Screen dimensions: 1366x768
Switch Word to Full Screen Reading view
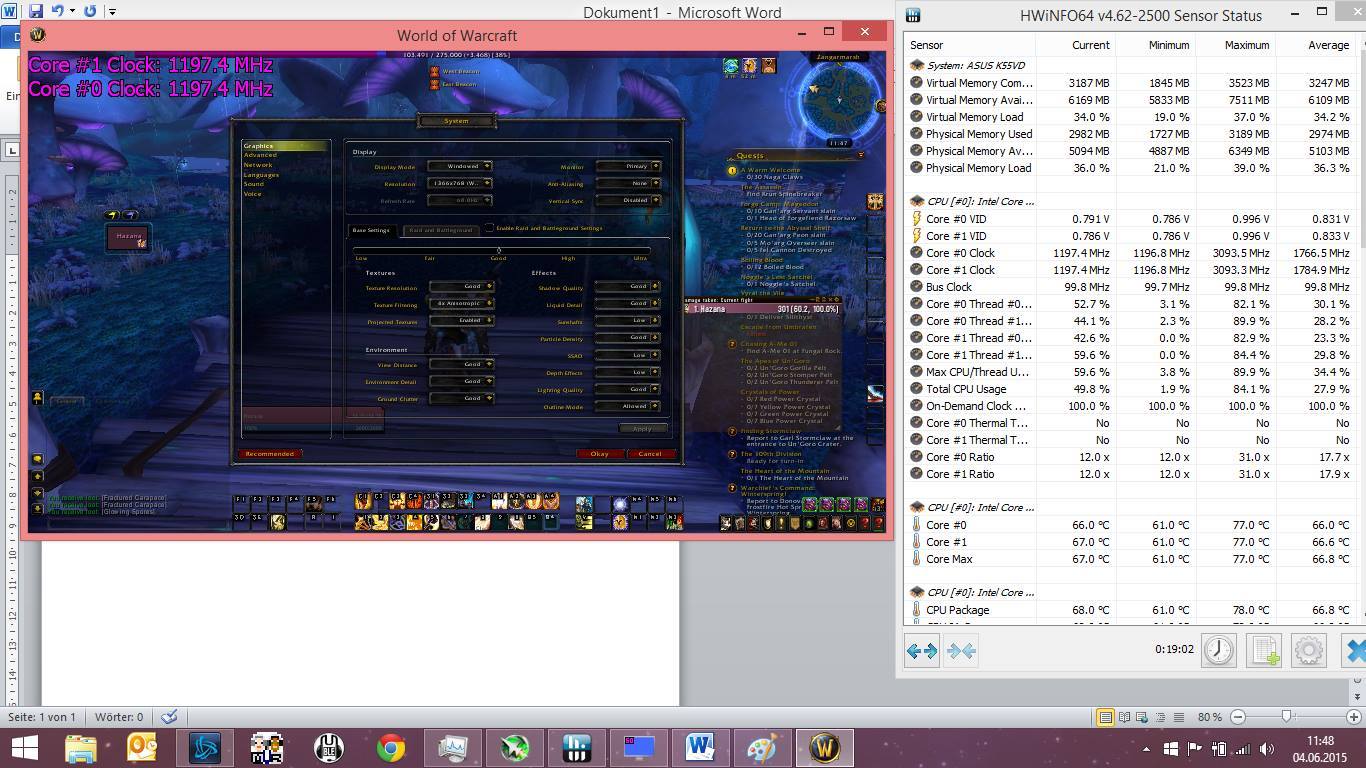tap(1124, 717)
